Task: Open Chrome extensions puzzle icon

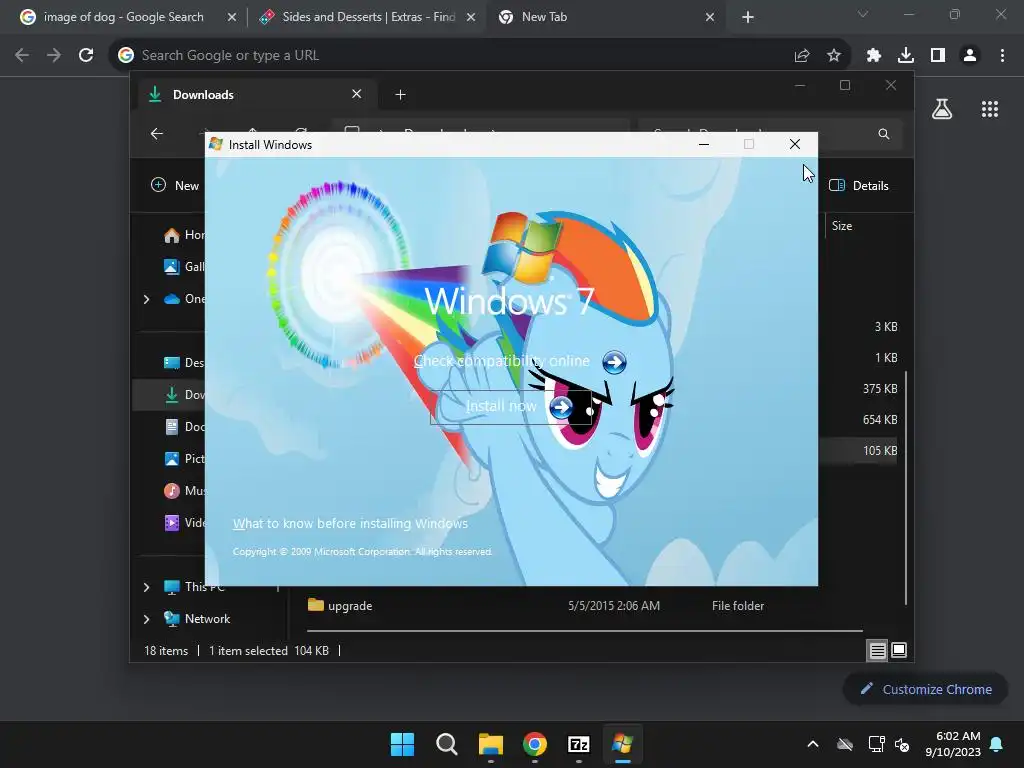Action: point(874,56)
